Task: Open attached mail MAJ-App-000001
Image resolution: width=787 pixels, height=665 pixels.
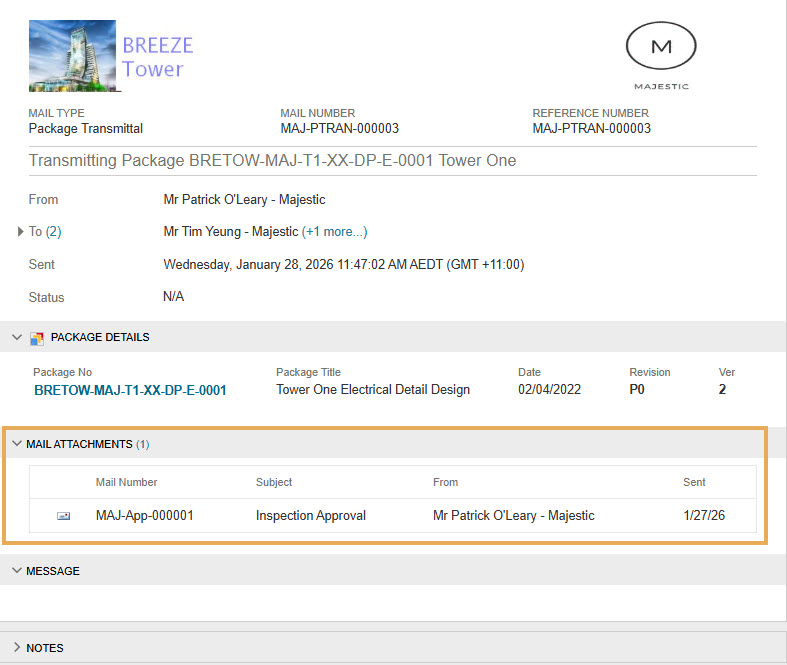Action: pyautogui.click(x=144, y=516)
